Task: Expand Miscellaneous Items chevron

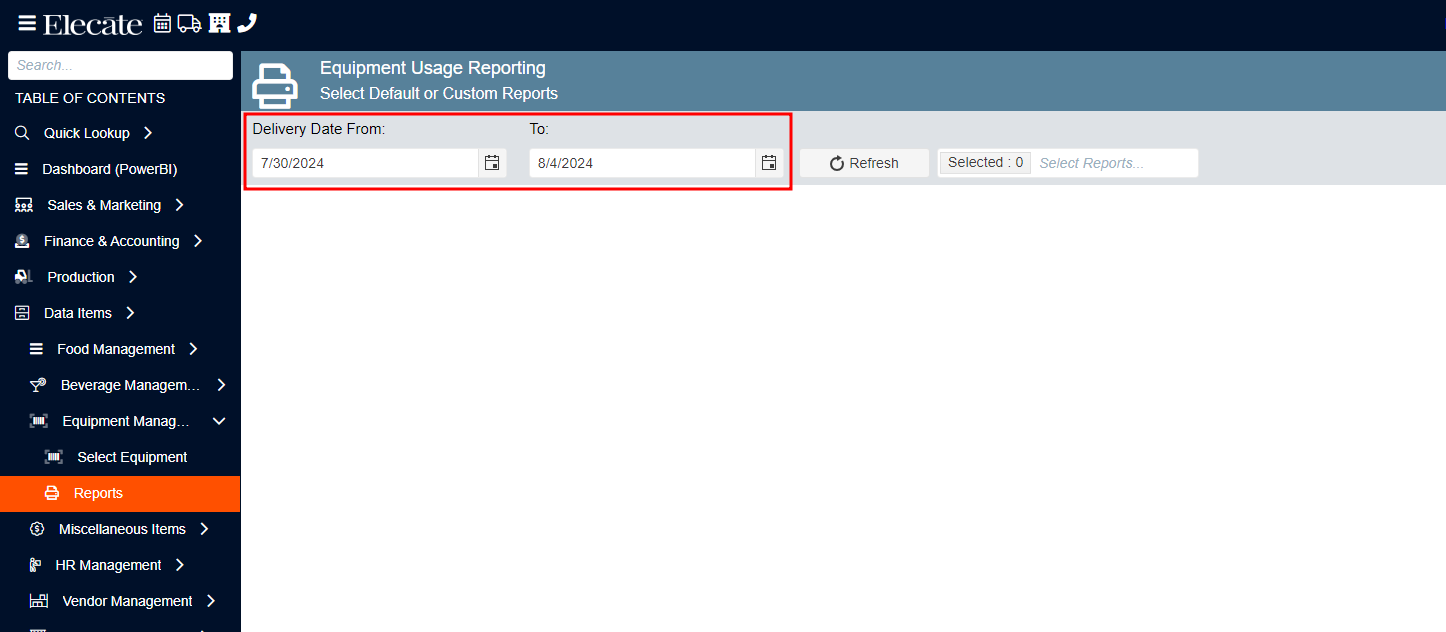Action: point(204,529)
